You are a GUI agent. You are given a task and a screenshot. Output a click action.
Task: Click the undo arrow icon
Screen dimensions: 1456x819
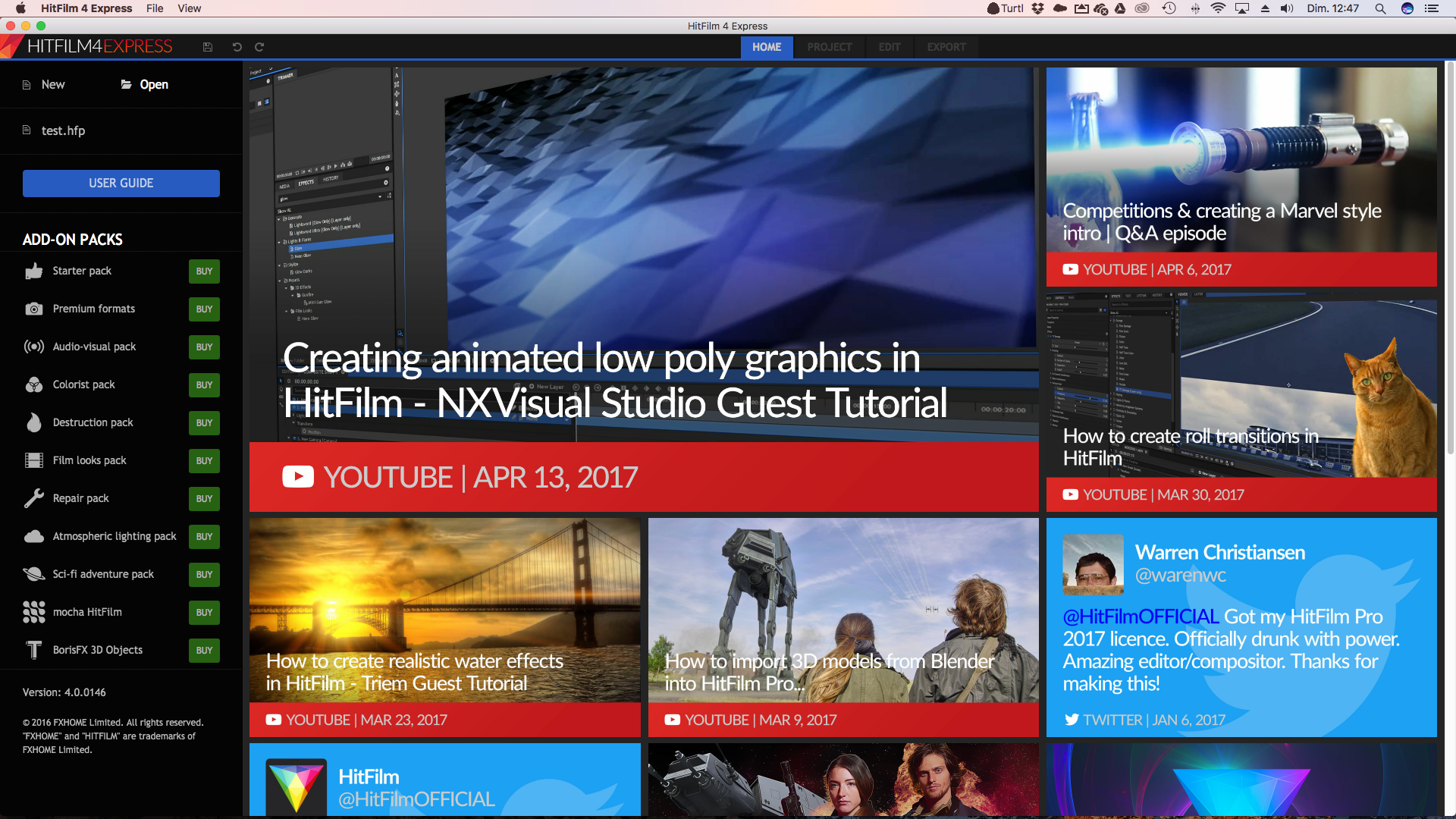tap(237, 47)
